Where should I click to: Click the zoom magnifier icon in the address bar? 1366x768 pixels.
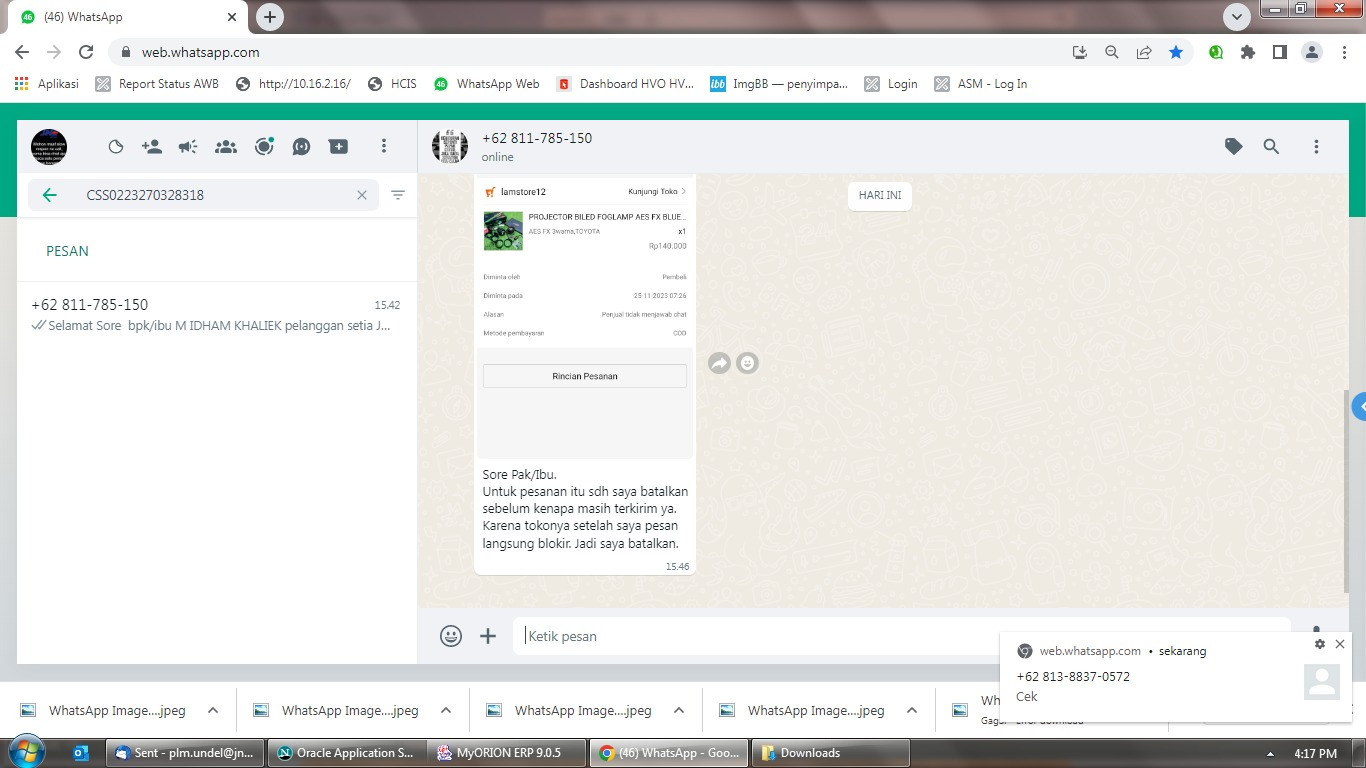point(1111,52)
